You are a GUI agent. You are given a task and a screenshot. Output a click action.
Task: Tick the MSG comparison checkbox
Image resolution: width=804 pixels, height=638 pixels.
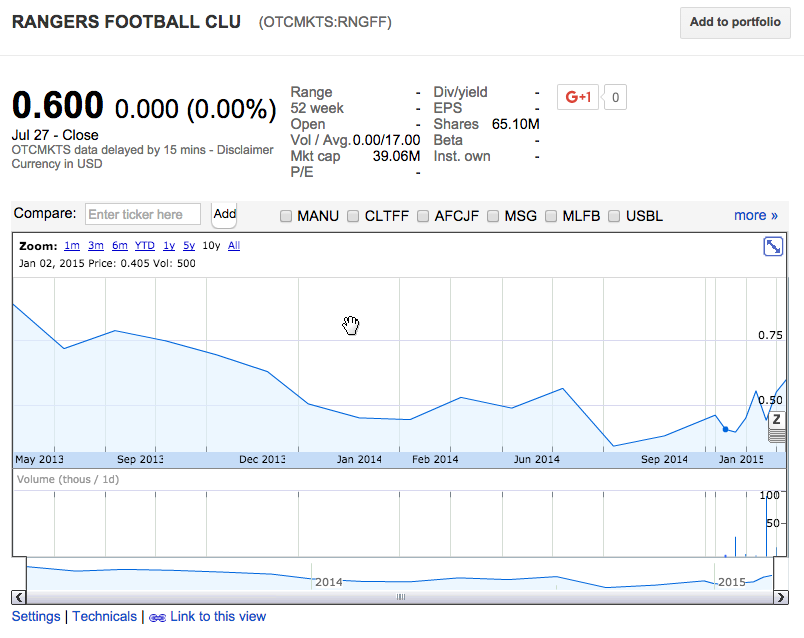point(493,216)
